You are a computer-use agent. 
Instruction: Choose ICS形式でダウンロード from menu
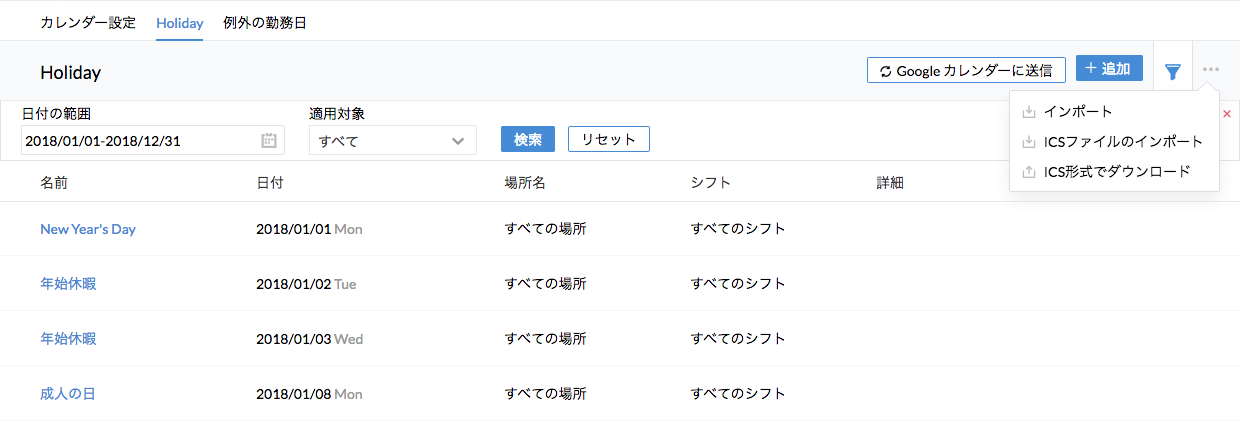click(x=1116, y=171)
